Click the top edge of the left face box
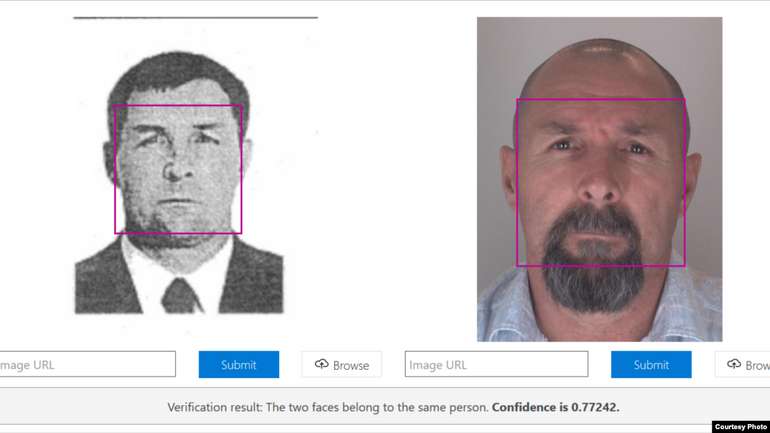Viewport: 770px width, 433px height. click(178, 105)
